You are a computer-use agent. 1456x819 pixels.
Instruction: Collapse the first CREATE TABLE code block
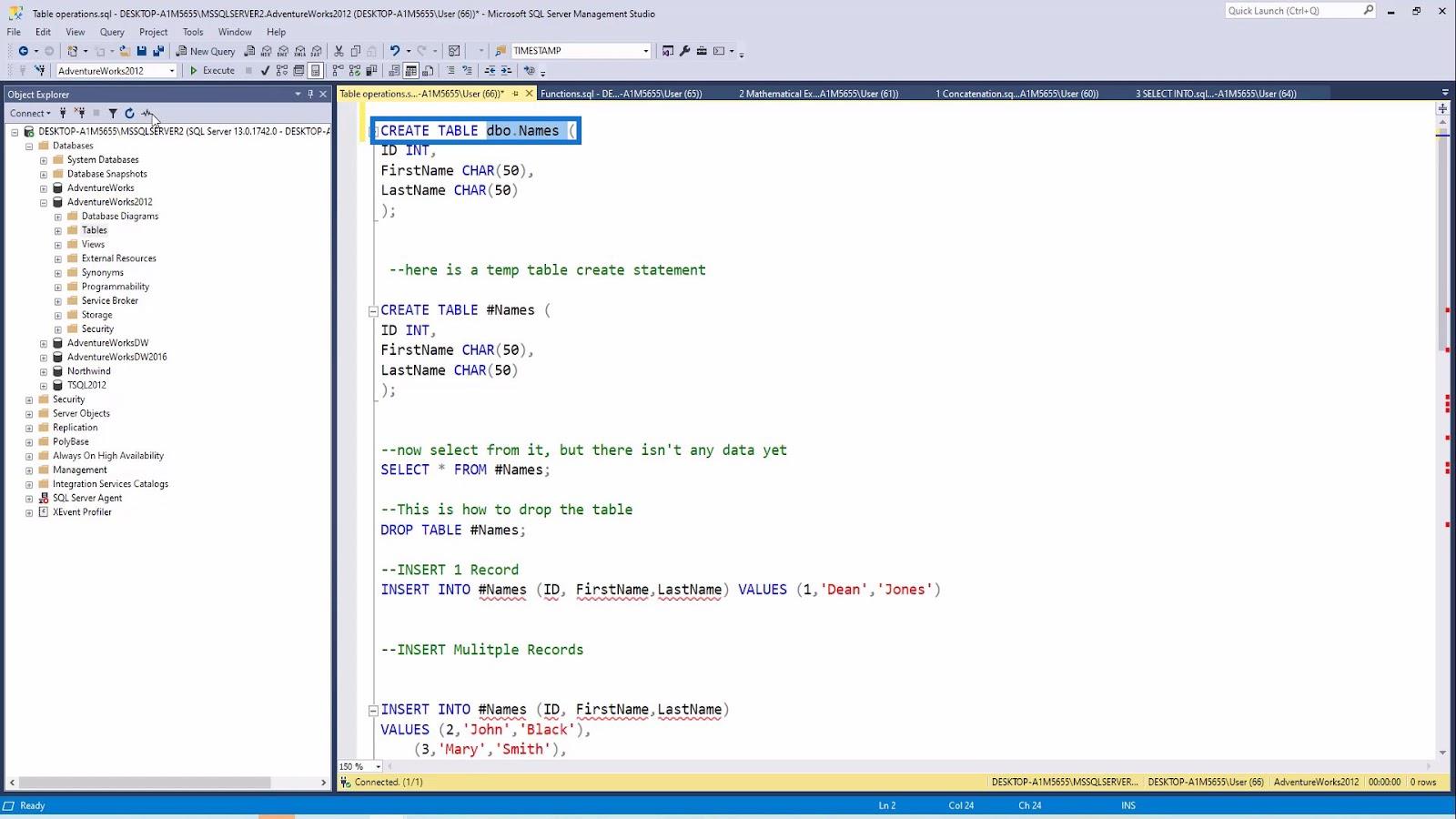point(373,131)
